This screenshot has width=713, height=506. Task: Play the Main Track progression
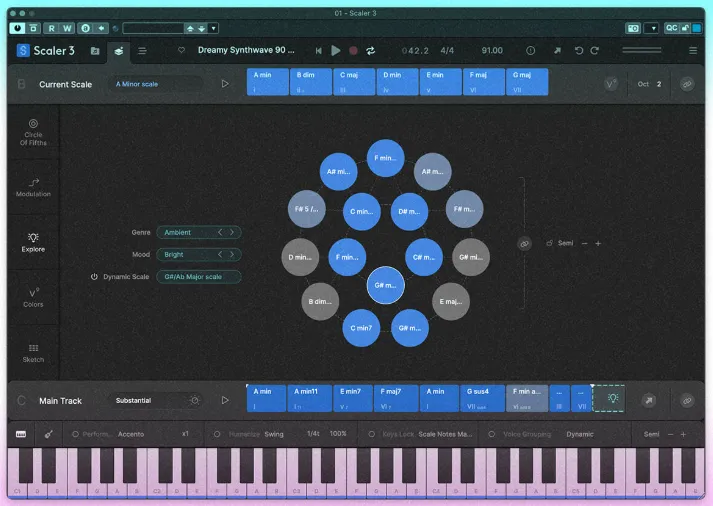225,400
